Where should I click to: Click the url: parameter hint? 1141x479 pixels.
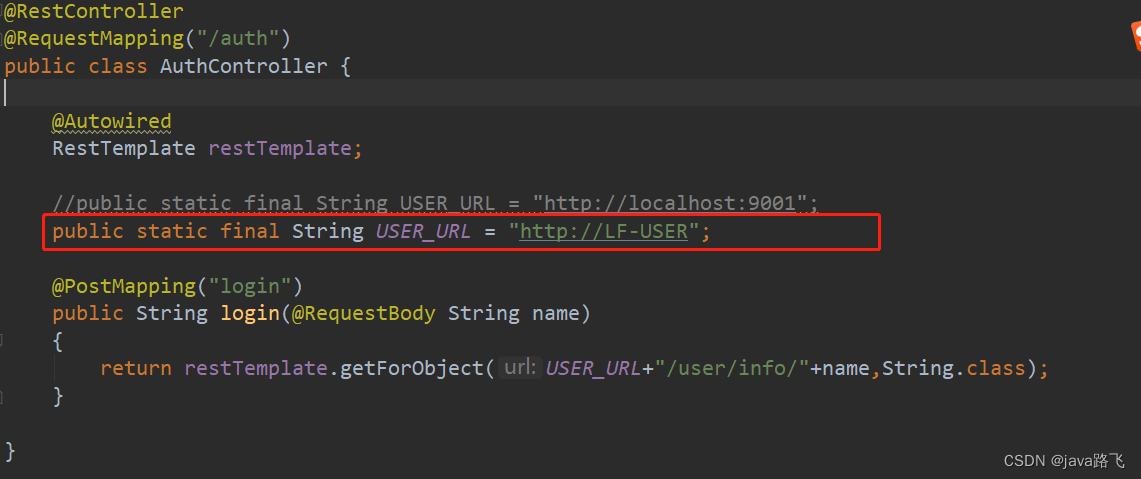[520, 368]
